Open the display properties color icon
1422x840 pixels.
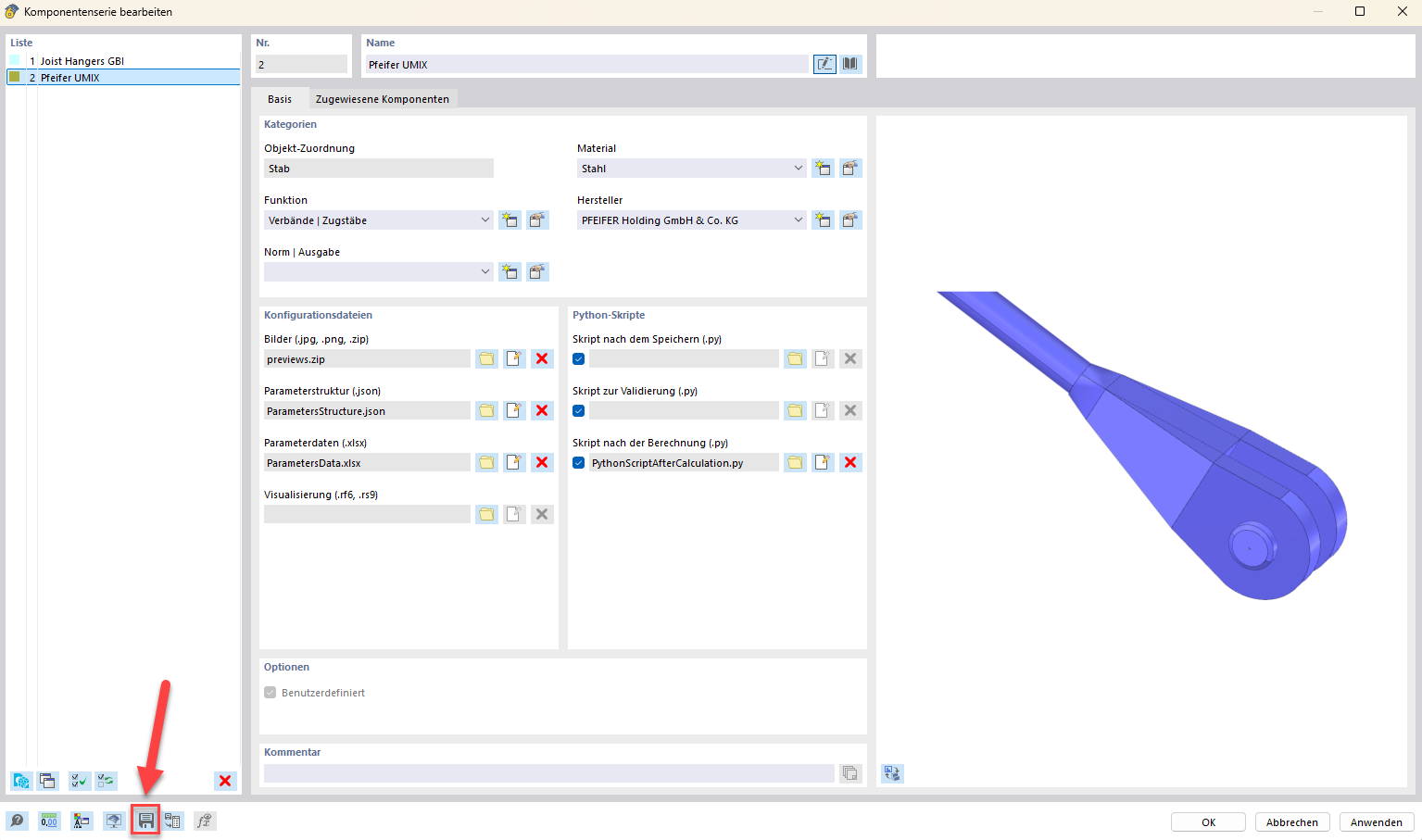click(x=82, y=821)
